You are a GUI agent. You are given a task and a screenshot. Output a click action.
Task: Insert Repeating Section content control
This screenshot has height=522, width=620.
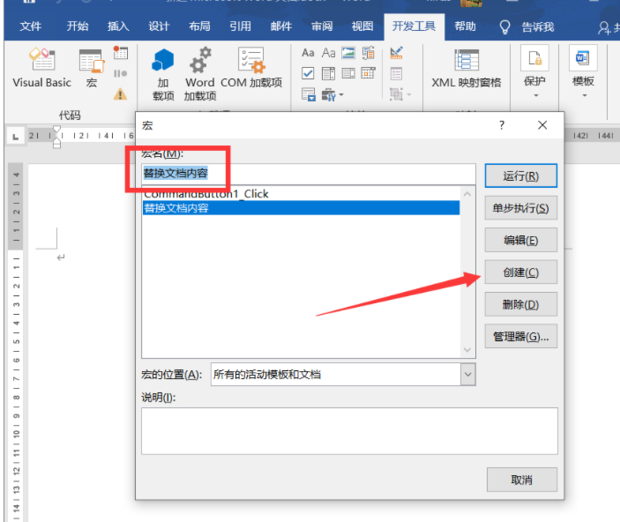(308, 95)
